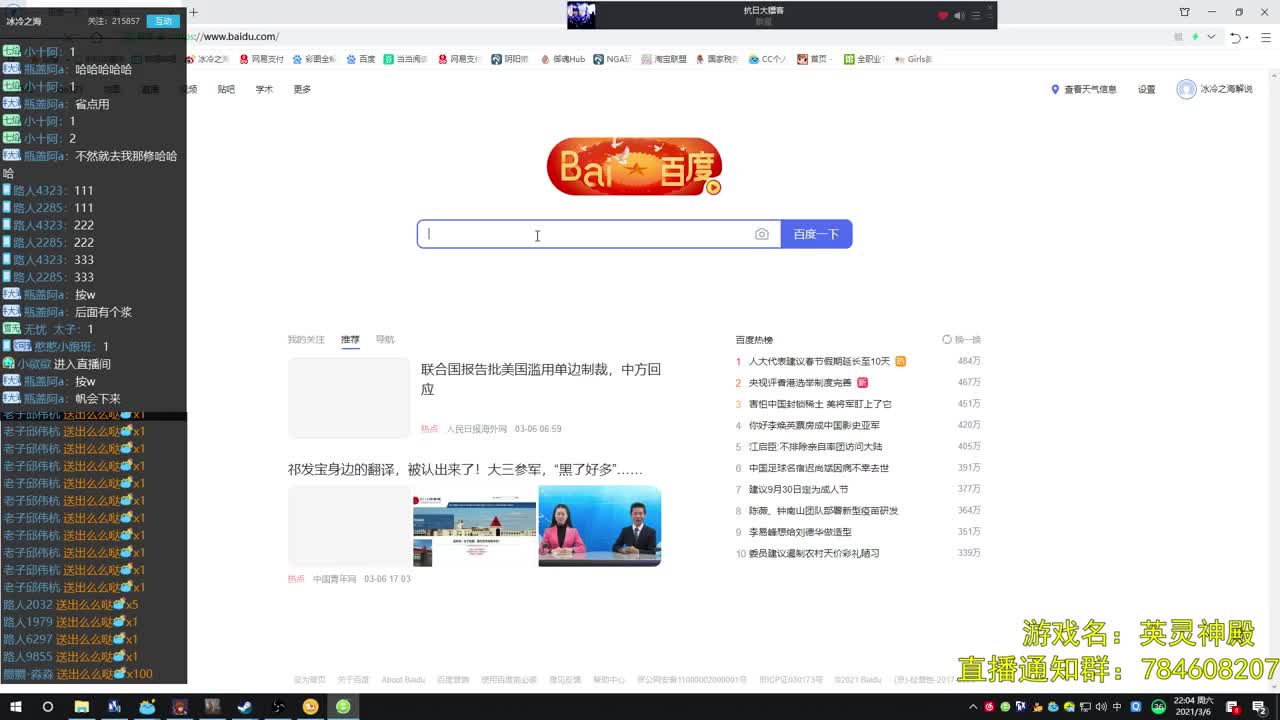The image size is (1280, 720).
Task: Click the browser undo-close arrow icon
Action: point(1236,37)
